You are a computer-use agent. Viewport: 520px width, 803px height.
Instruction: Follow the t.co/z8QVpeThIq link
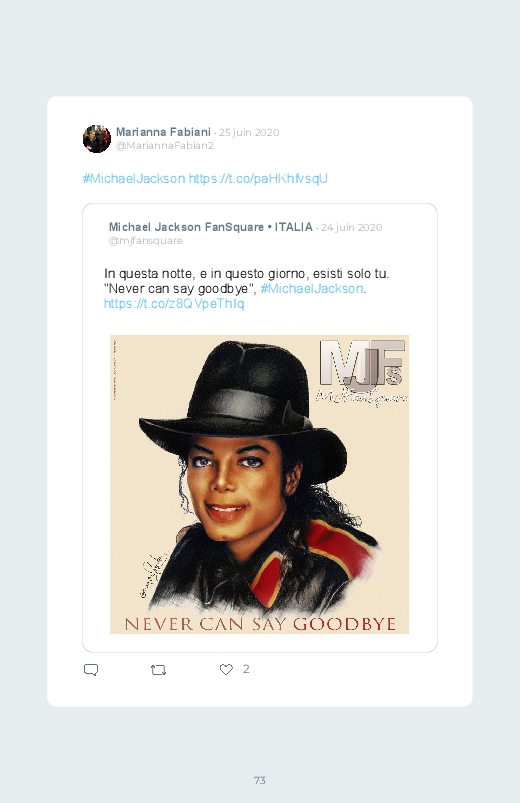[x=174, y=304]
